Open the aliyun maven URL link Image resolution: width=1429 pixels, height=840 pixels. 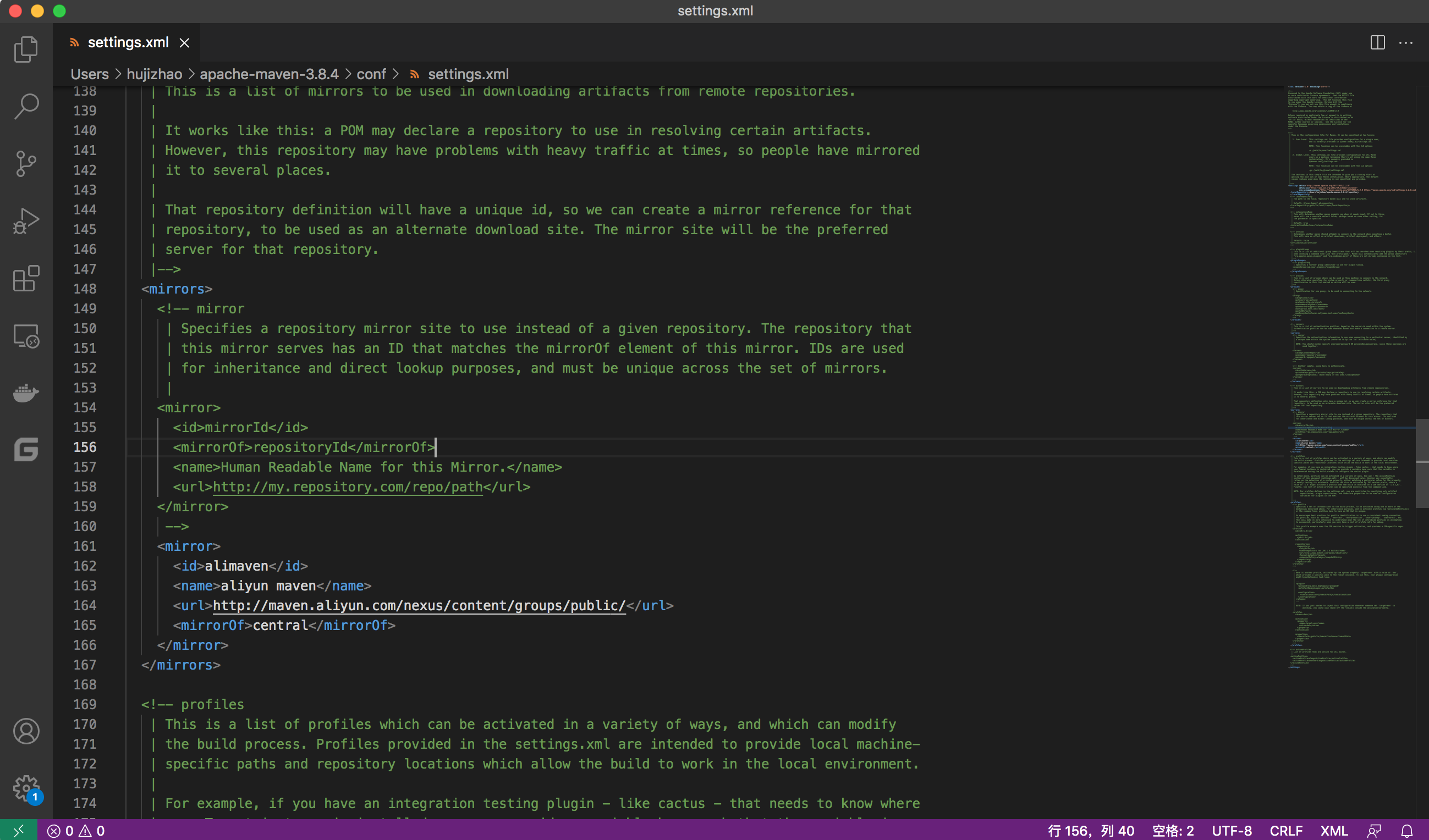tap(419, 605)
